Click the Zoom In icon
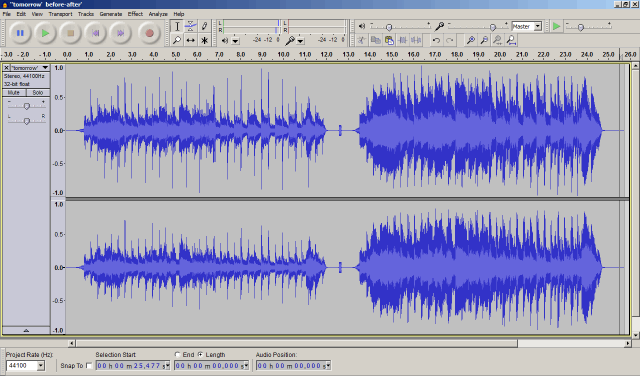The image size is (640, 376). click(x=471, y=40)
